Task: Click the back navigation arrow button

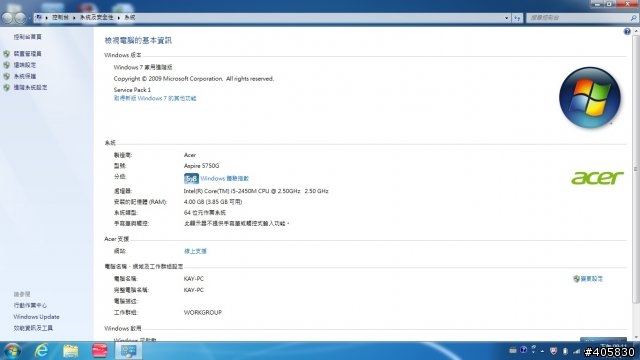Action: [x=7, y=18]
